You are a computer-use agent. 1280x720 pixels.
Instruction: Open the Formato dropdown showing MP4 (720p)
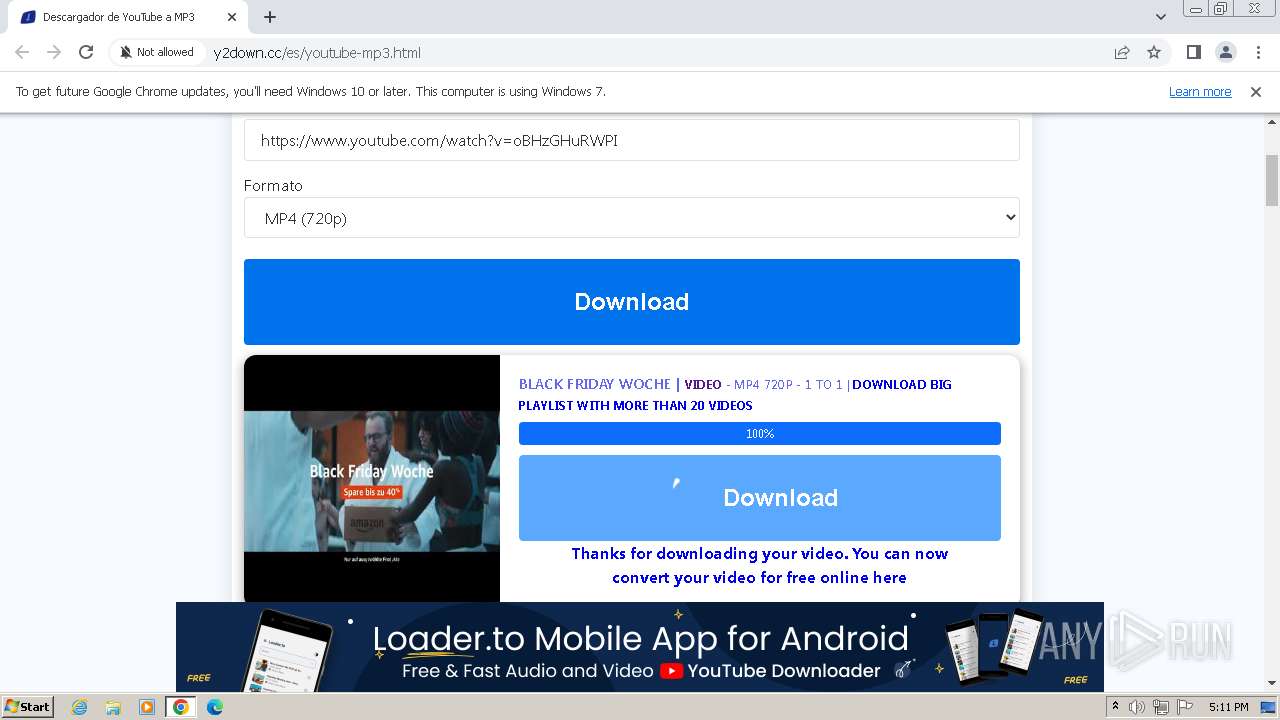(632, 218)
